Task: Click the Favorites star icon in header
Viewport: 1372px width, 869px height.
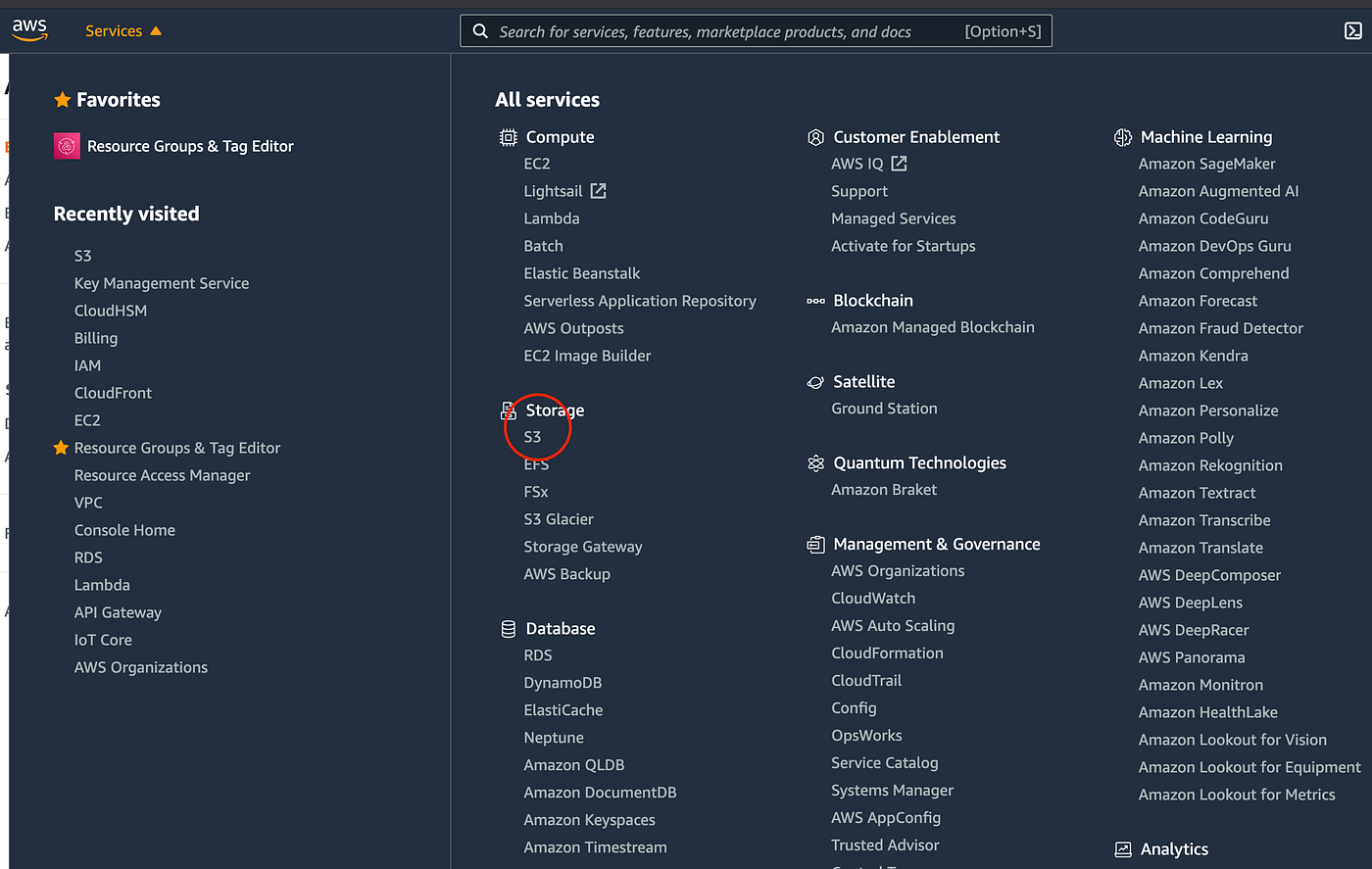Action: tap(62, 100)
